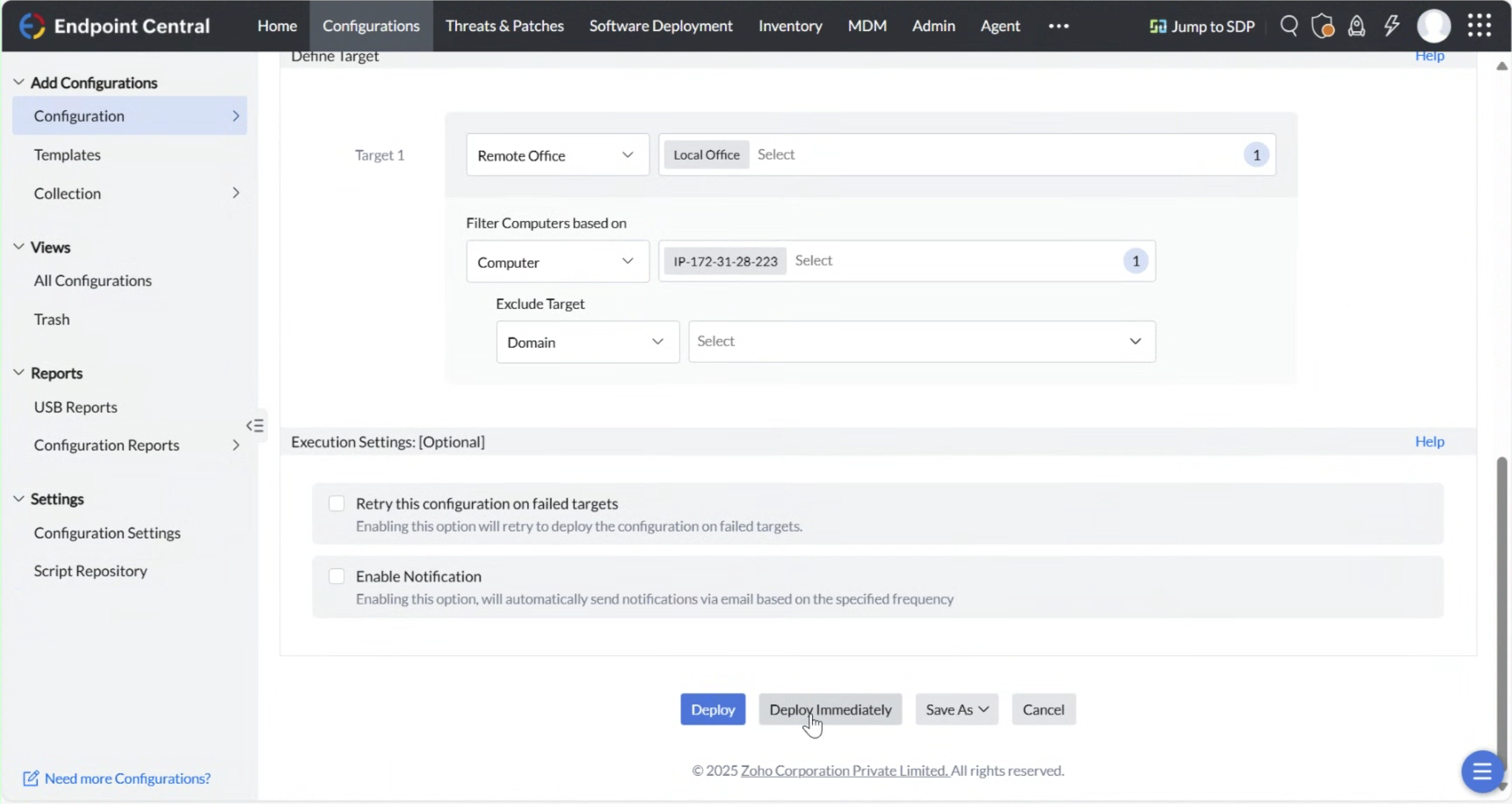Open the Remote Office target dropdown

coord(557,155)
